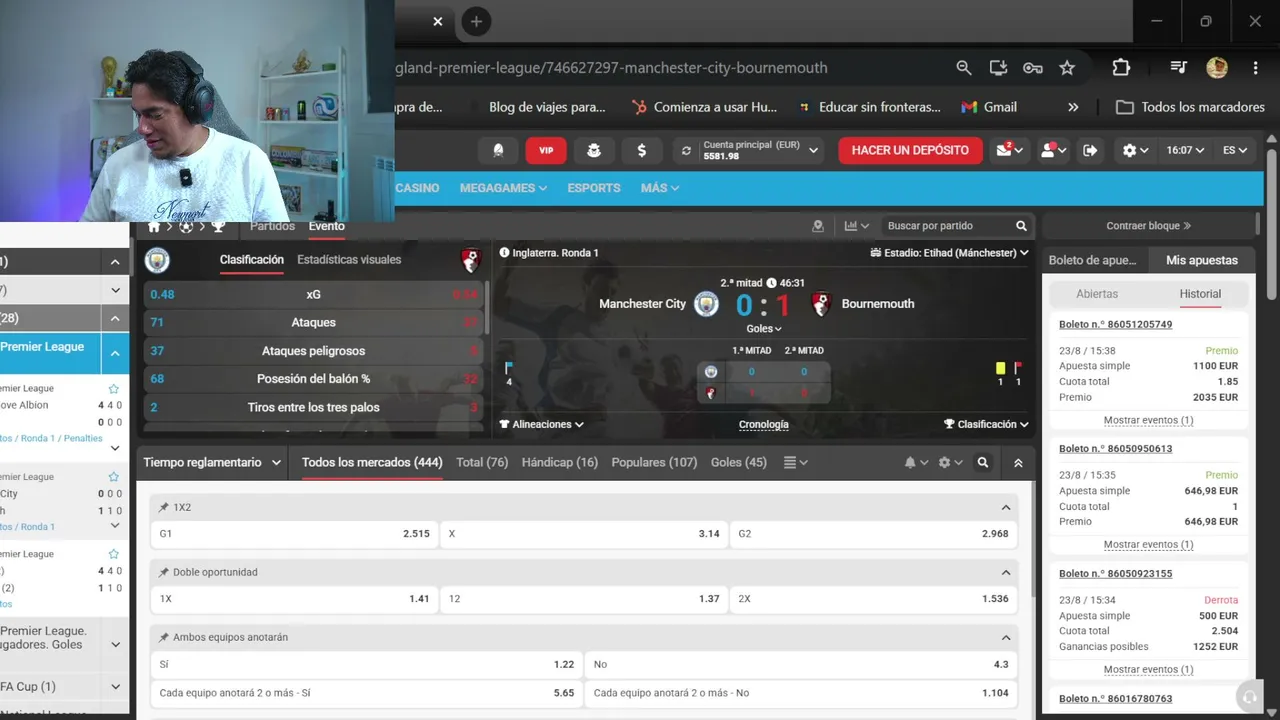This screenshot has height=720, width=1280.
Task: Collapse the Doble oportunidad section
Action: [1006, 573]
